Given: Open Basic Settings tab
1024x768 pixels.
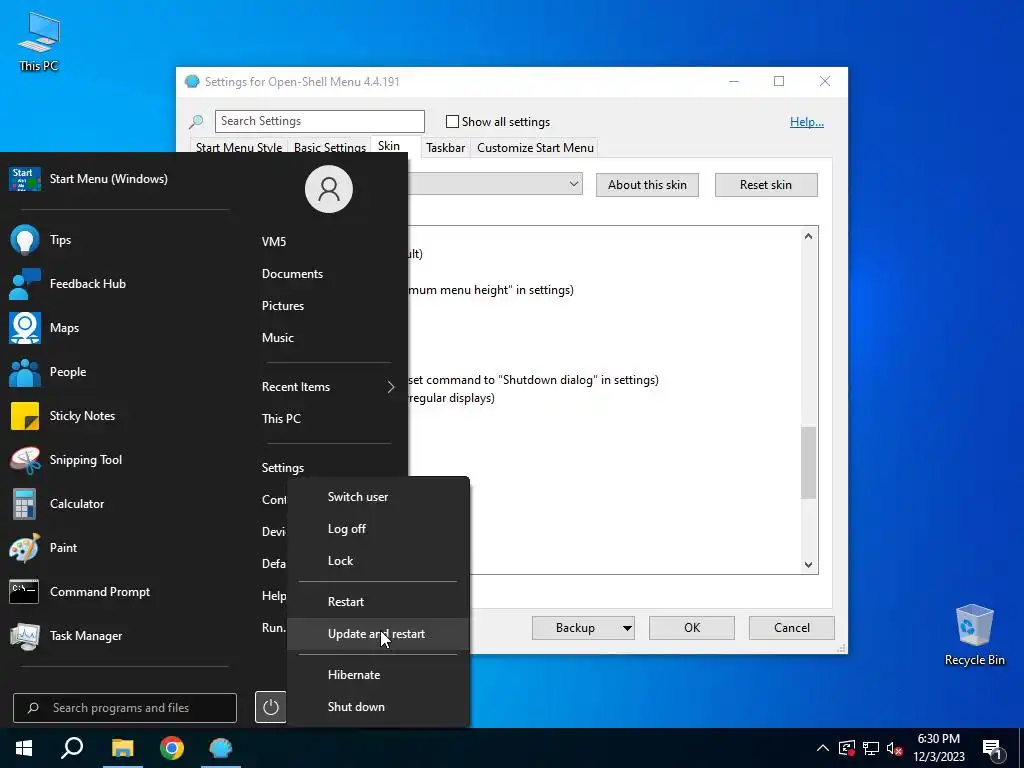Looking at the screenshot, I should (x=330, y=148).
